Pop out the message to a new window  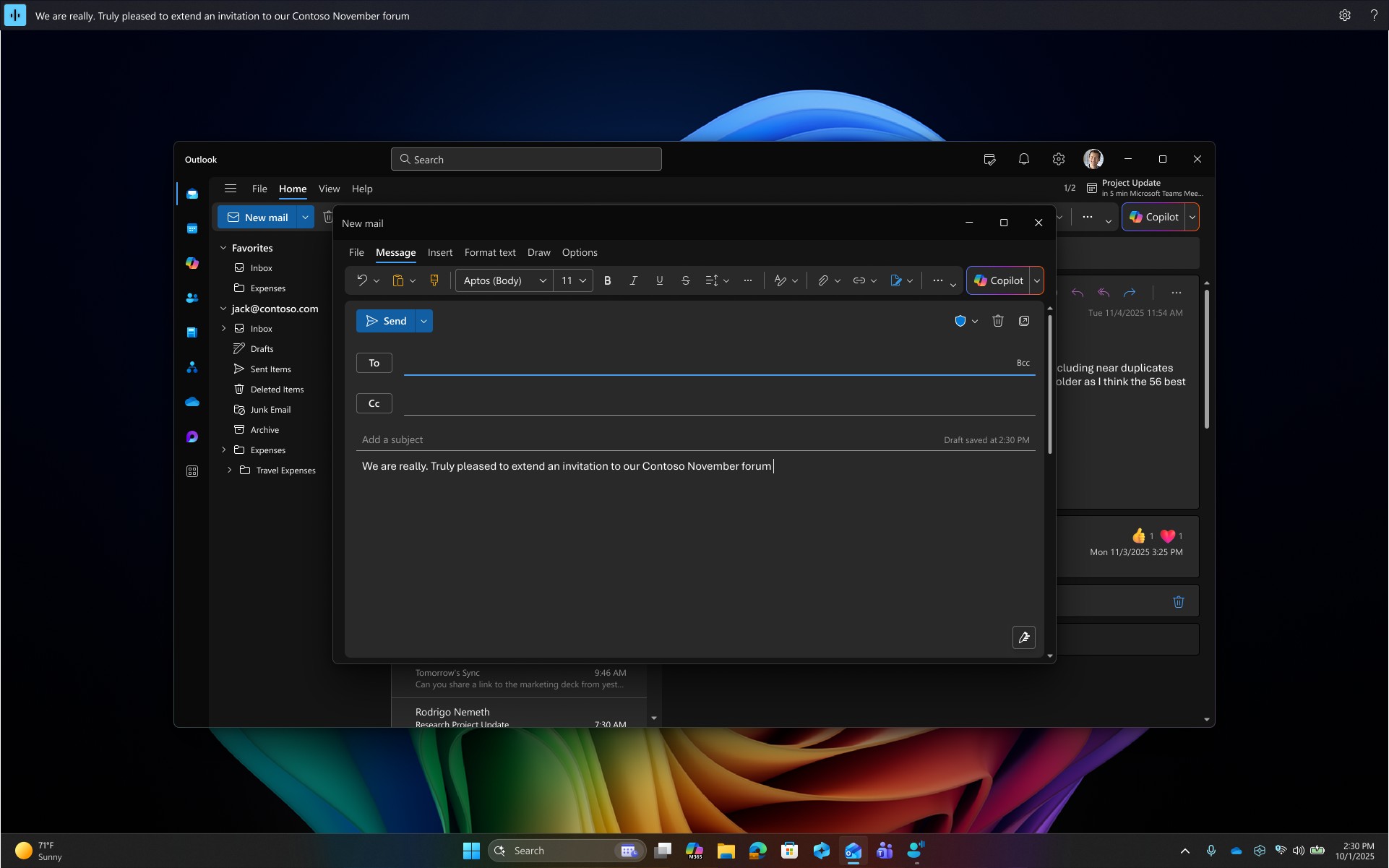pyautogui.click(x=1024, y=321)
